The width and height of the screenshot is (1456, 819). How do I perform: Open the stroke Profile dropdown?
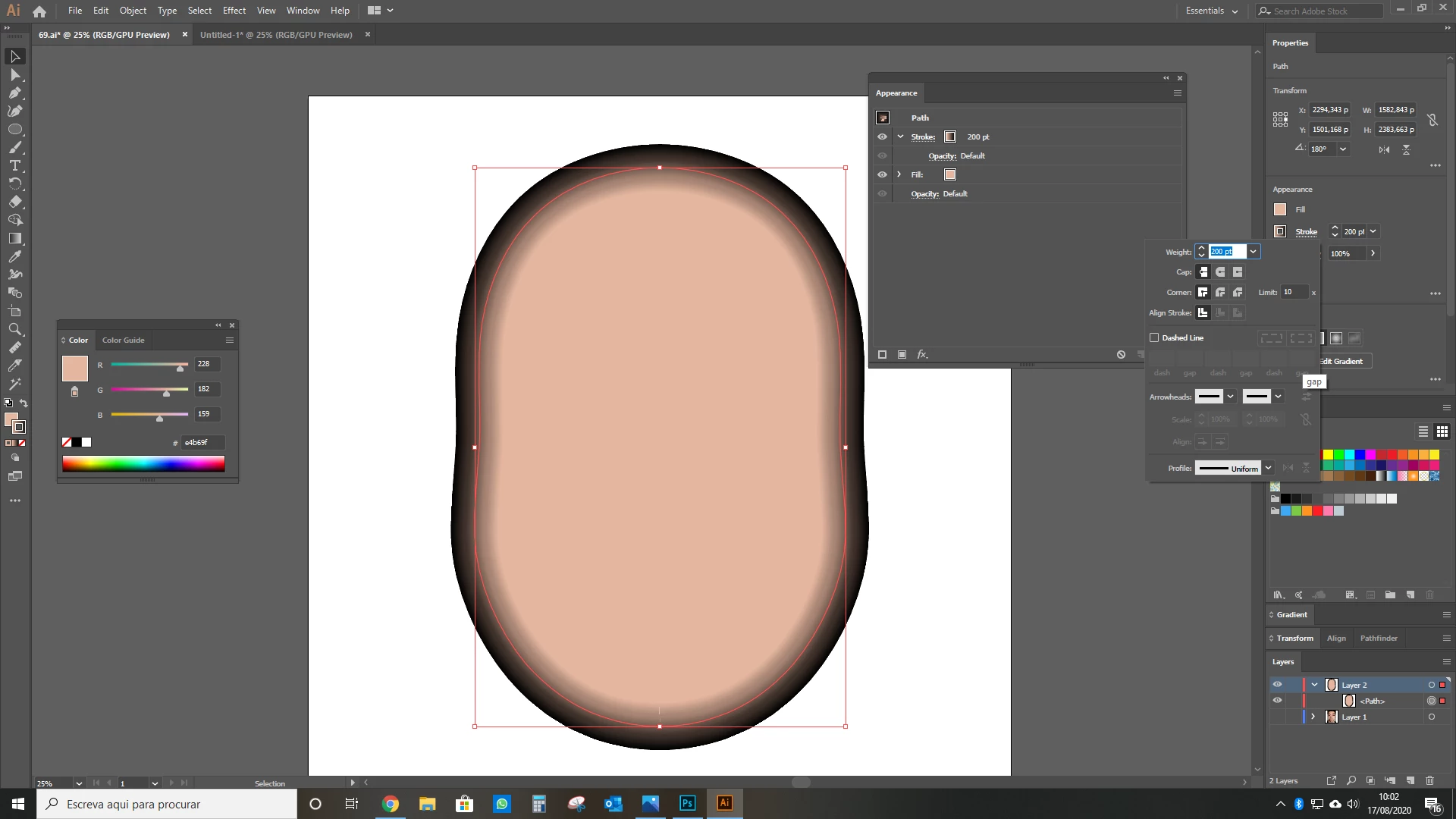(1268, 468)
